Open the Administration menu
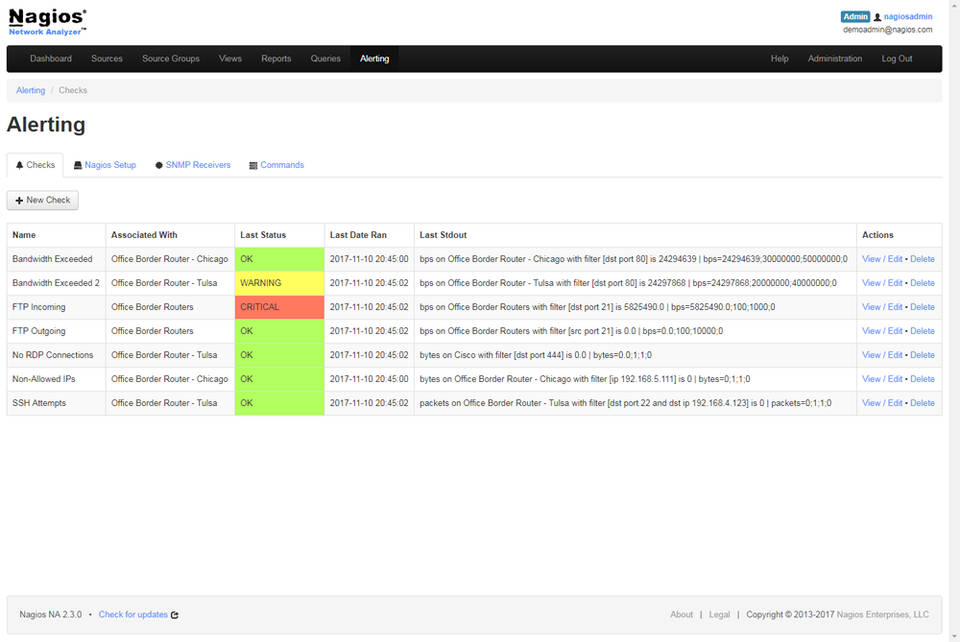 (x=835, y=58)
